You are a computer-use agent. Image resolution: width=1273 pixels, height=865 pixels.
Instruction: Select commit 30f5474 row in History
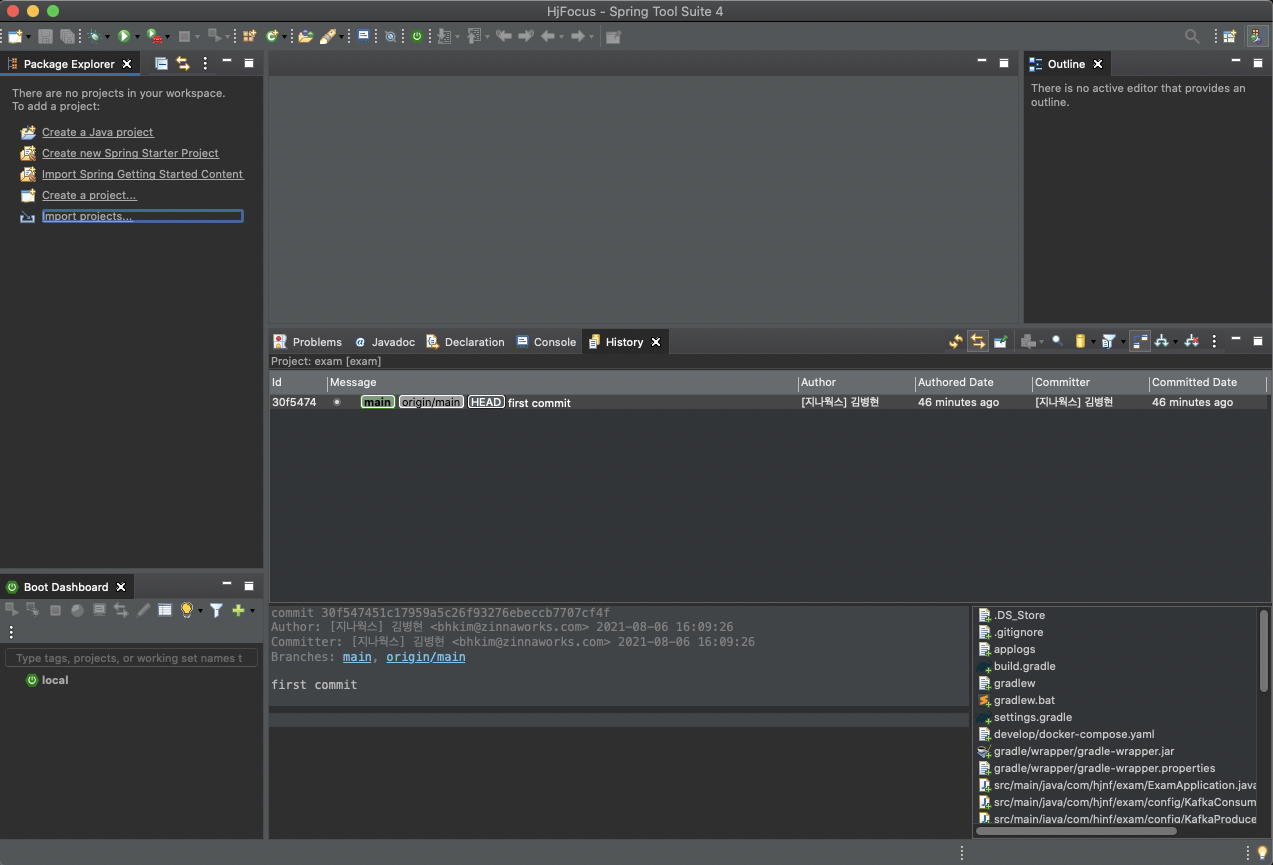tap(768, 402)
